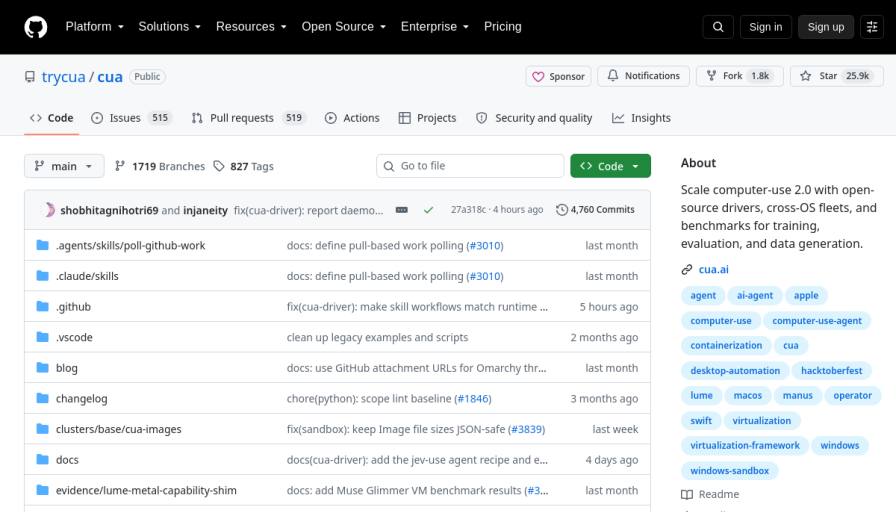896x512 pixels.
Task: Click the green checkmark commit status icon
Action: [428, 210]
